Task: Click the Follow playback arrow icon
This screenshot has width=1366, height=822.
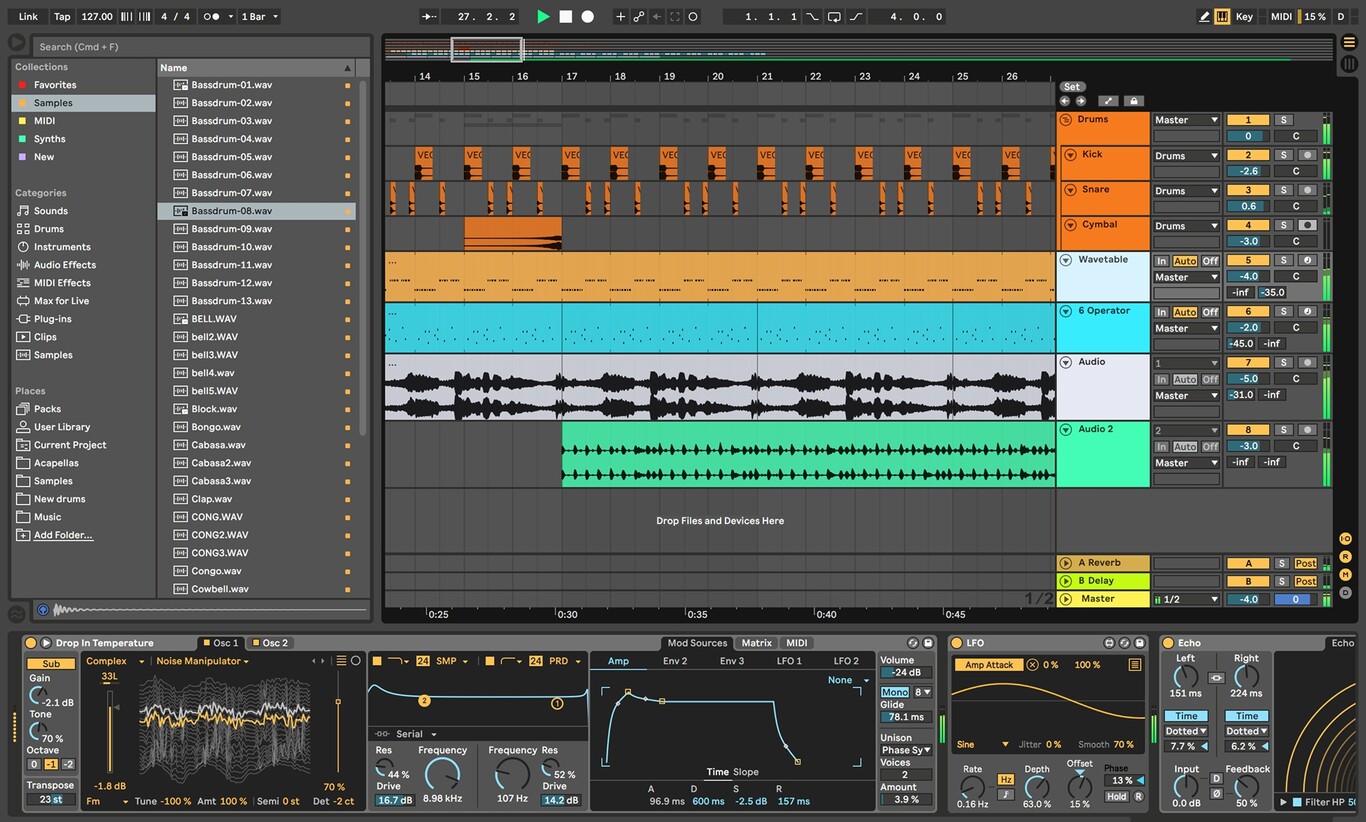Action: (x=429, y=17)
